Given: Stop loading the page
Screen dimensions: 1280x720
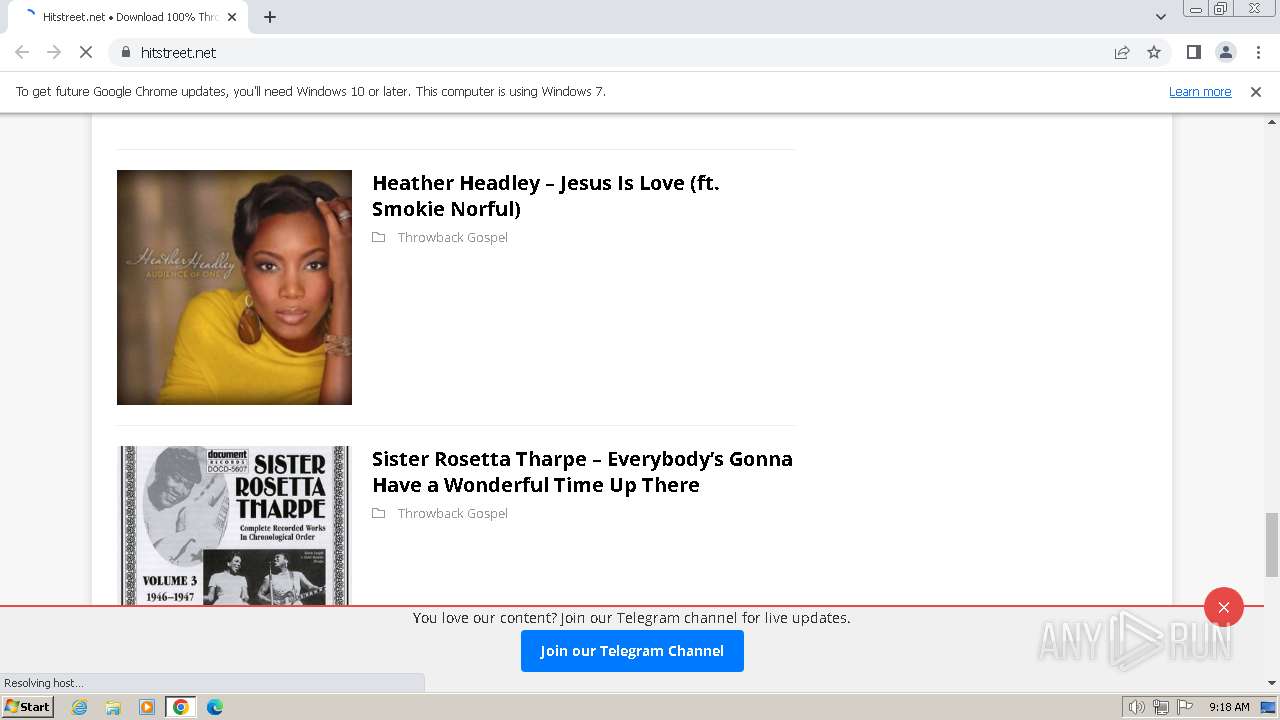Looking at the screenshot, I should coord(86,52).
